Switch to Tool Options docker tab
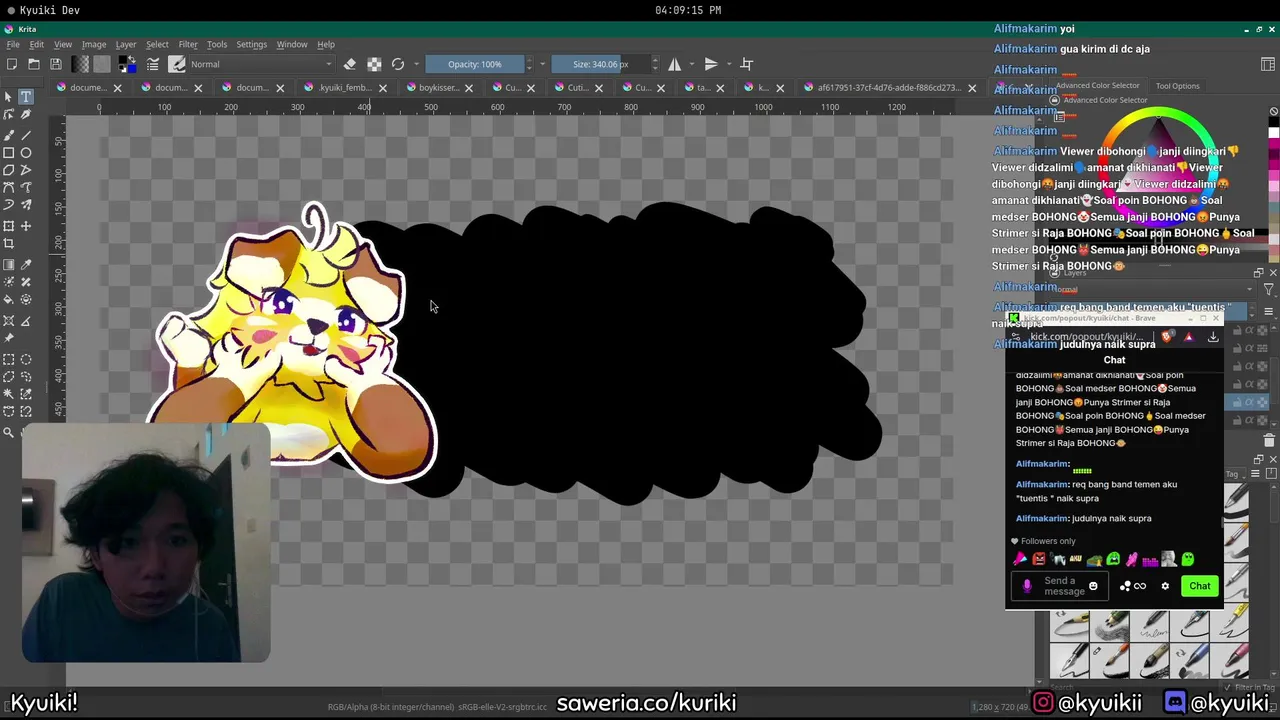Screen dimensions: 1280x720 pos(1177,86)
